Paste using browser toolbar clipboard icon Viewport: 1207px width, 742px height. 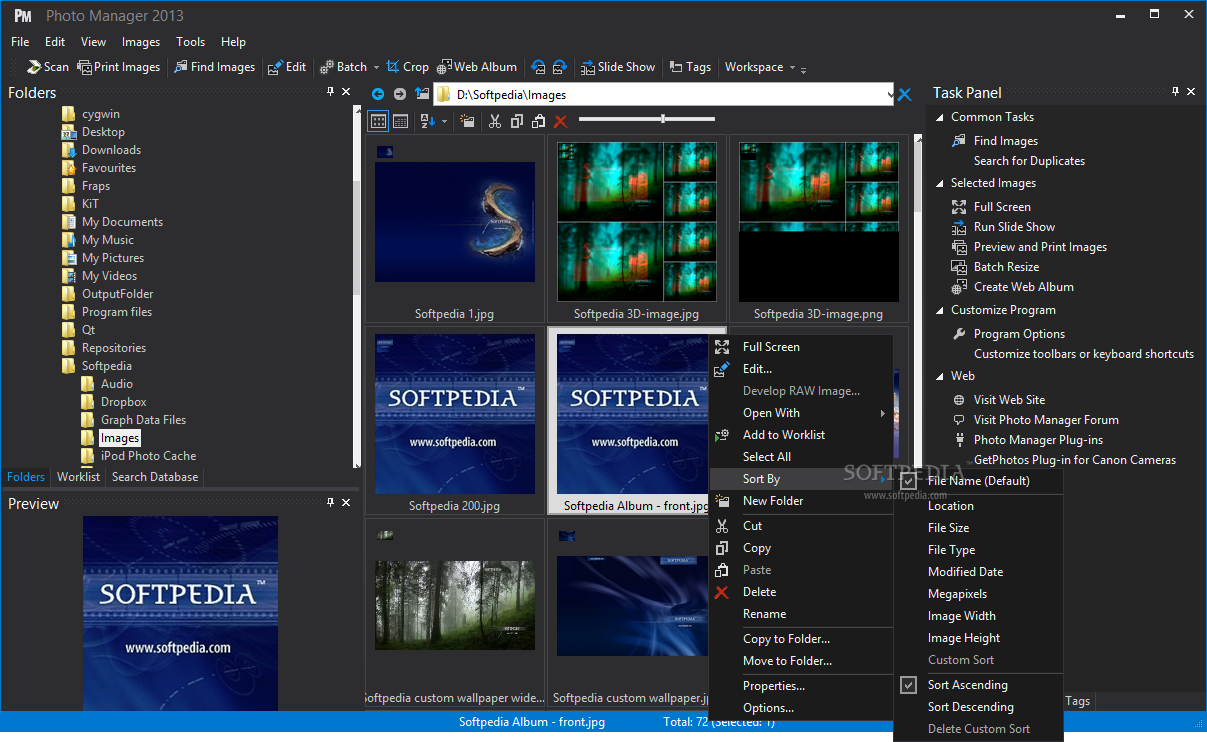click(x=538, y=121)
